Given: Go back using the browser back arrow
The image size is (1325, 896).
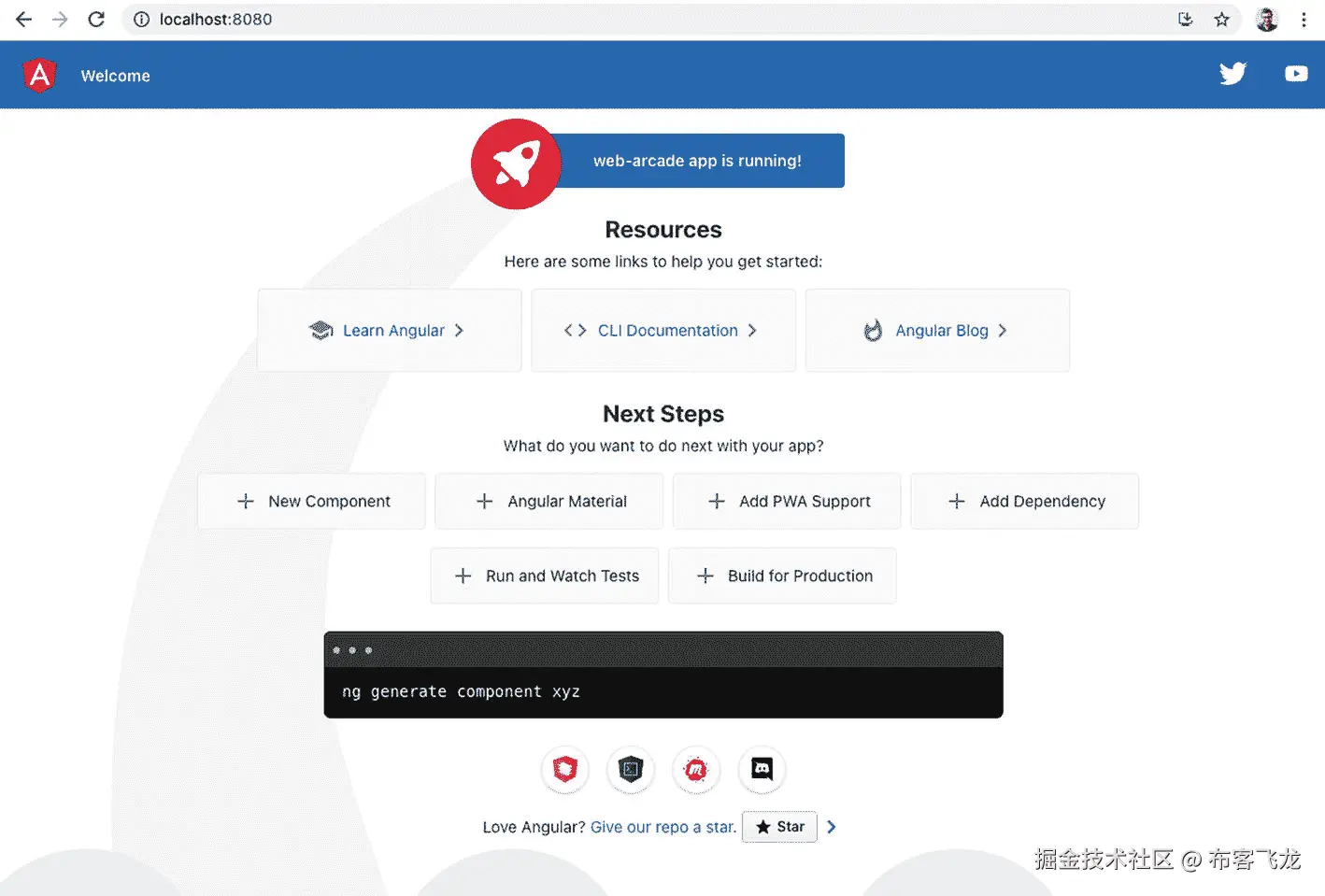Looking at the screenshot, I should [24, 19].
